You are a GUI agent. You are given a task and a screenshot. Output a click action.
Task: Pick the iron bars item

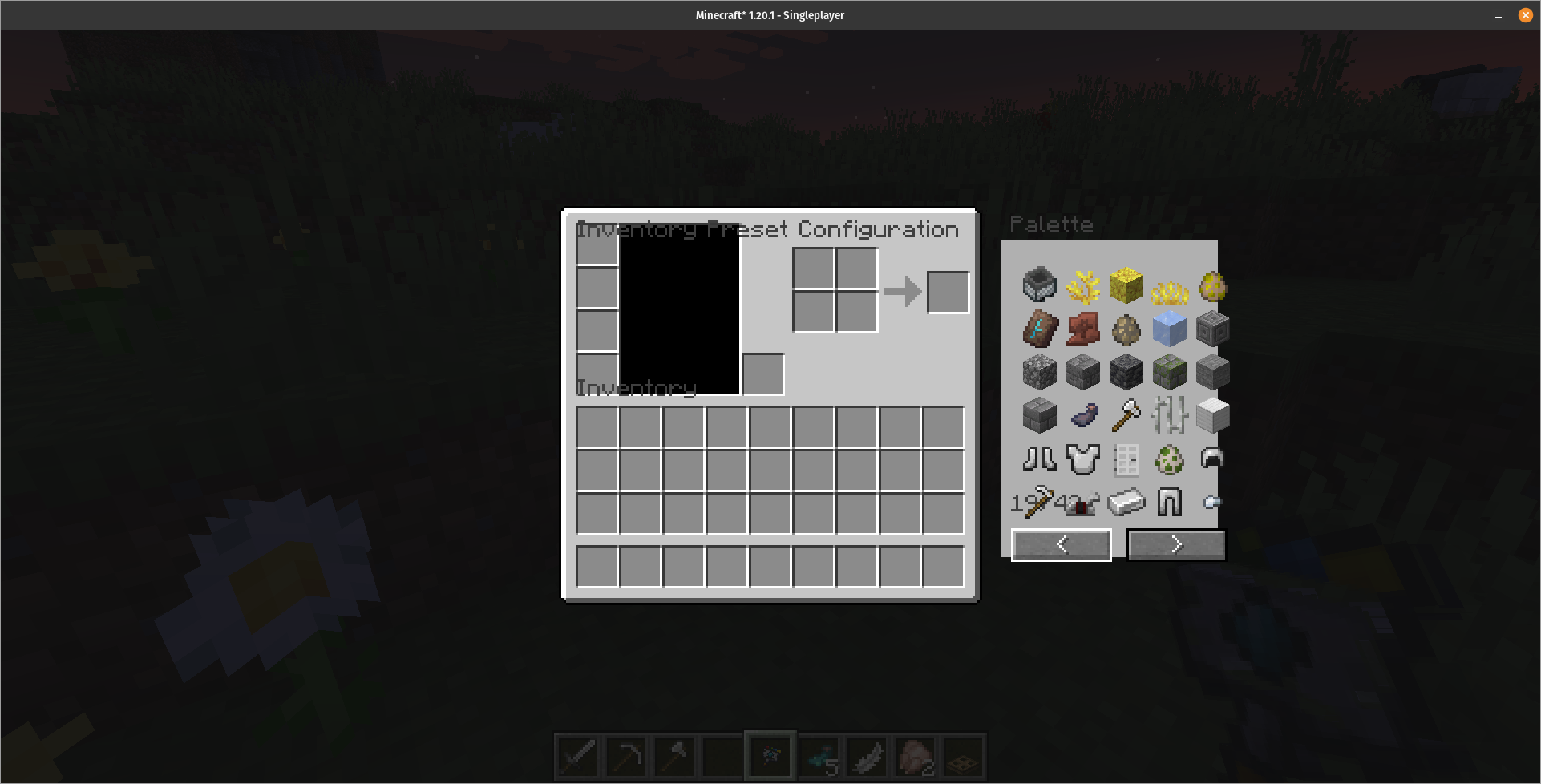click(x=1170, y=415)
